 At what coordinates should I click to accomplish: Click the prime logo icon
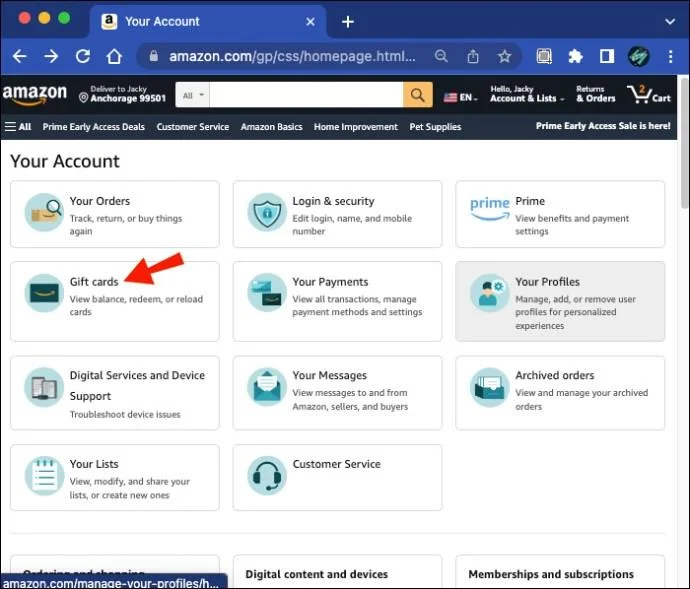point(490,208)
